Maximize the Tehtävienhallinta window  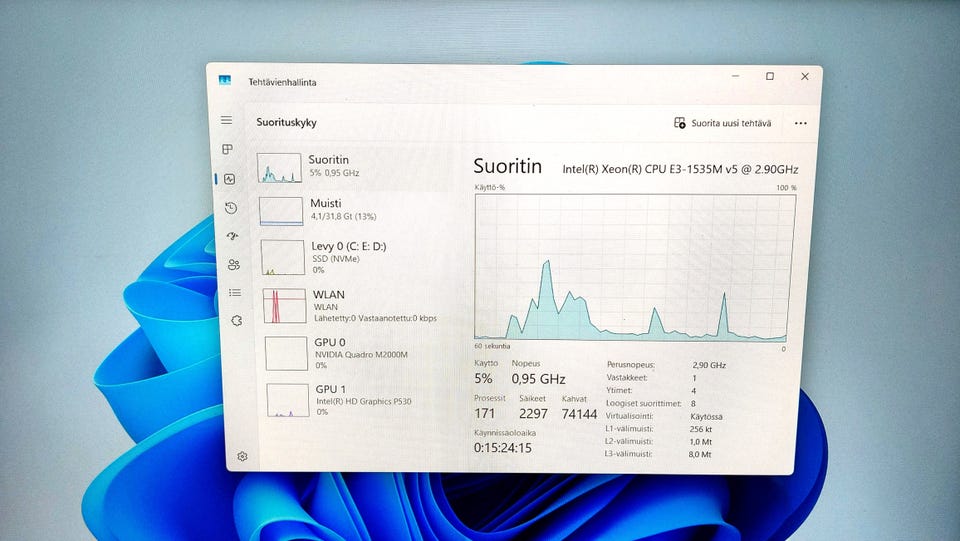point(770,76)
